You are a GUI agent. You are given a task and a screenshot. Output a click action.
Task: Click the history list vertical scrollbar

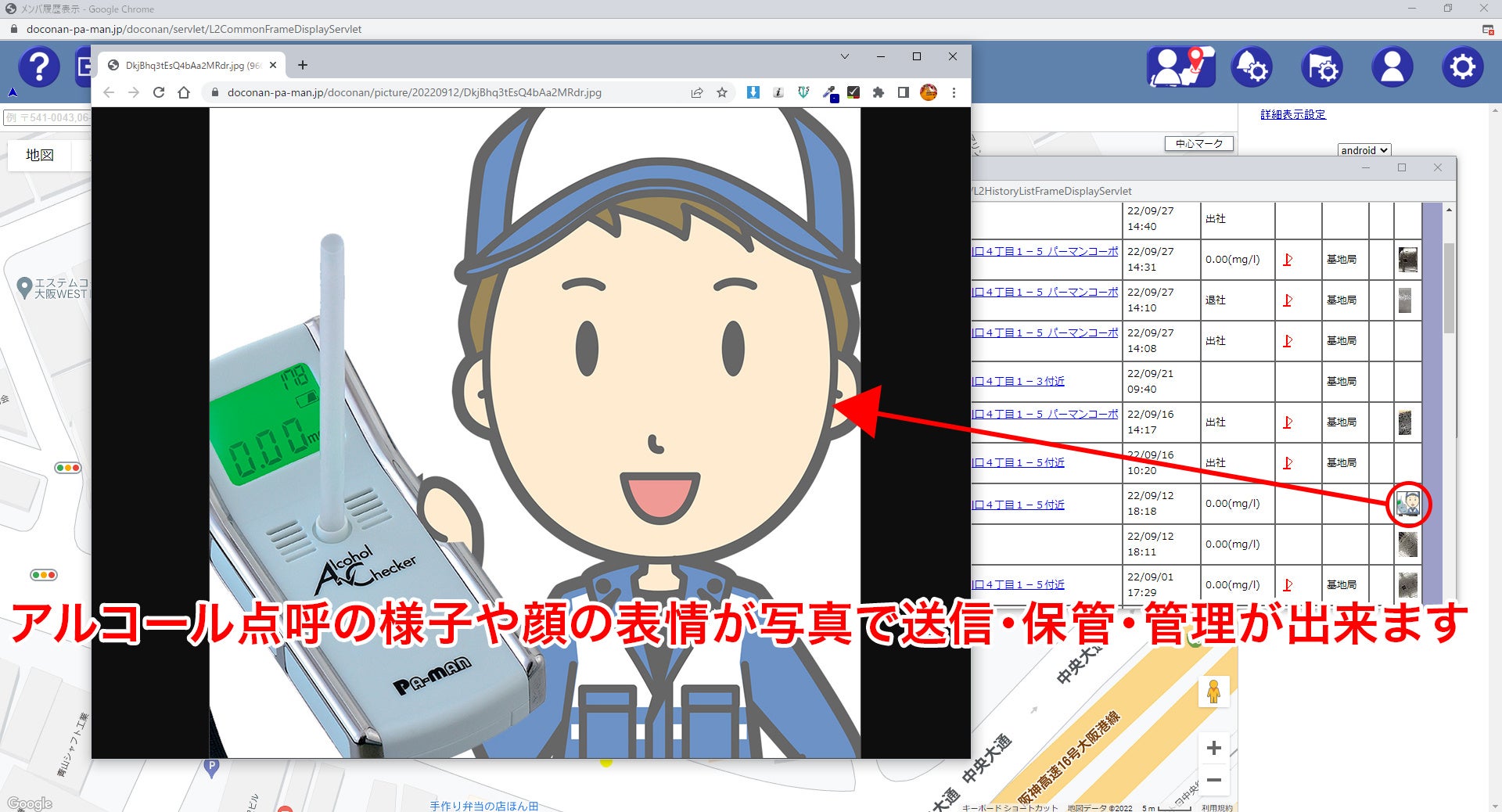1449,287
